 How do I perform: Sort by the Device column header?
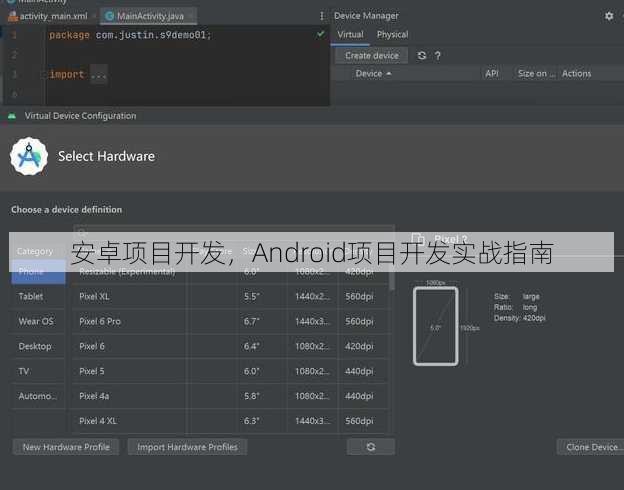click(x=373, y=74)
